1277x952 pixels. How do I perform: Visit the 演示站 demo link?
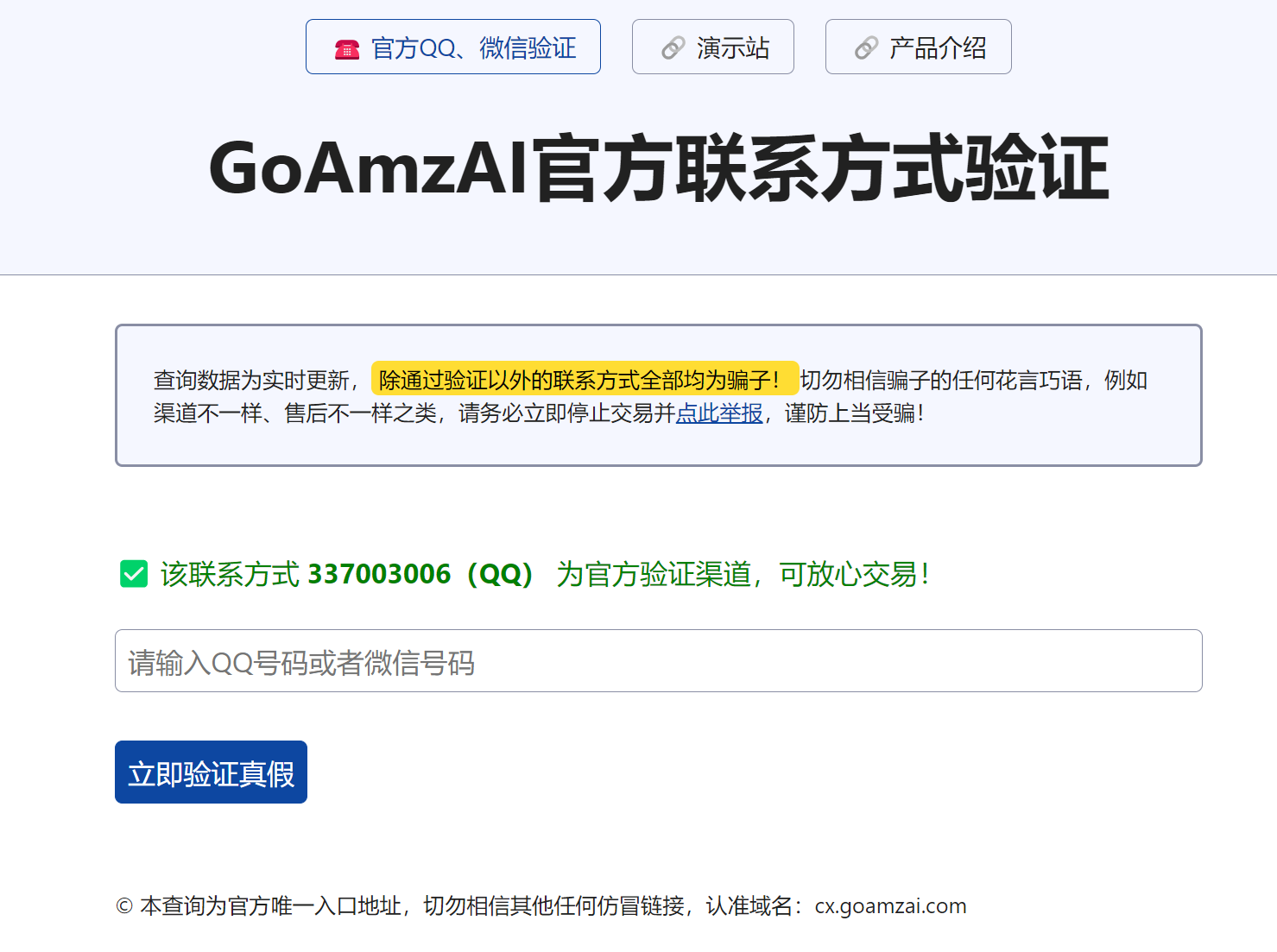(713, 47)
